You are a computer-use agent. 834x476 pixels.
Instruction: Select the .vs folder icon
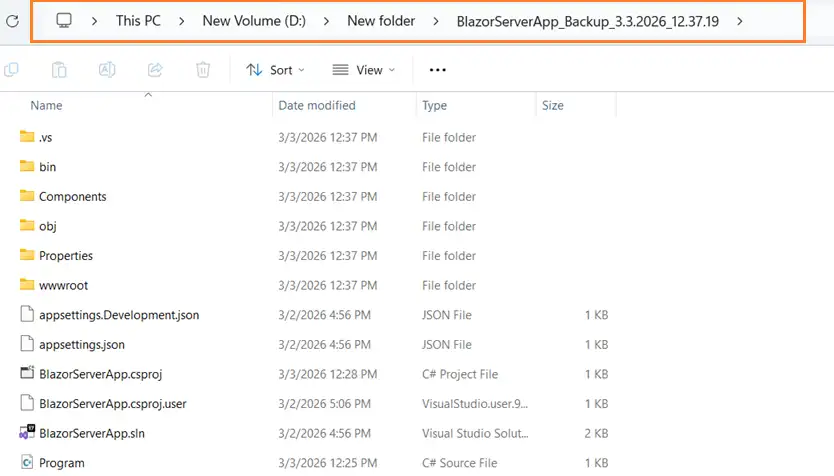(27, 136)
